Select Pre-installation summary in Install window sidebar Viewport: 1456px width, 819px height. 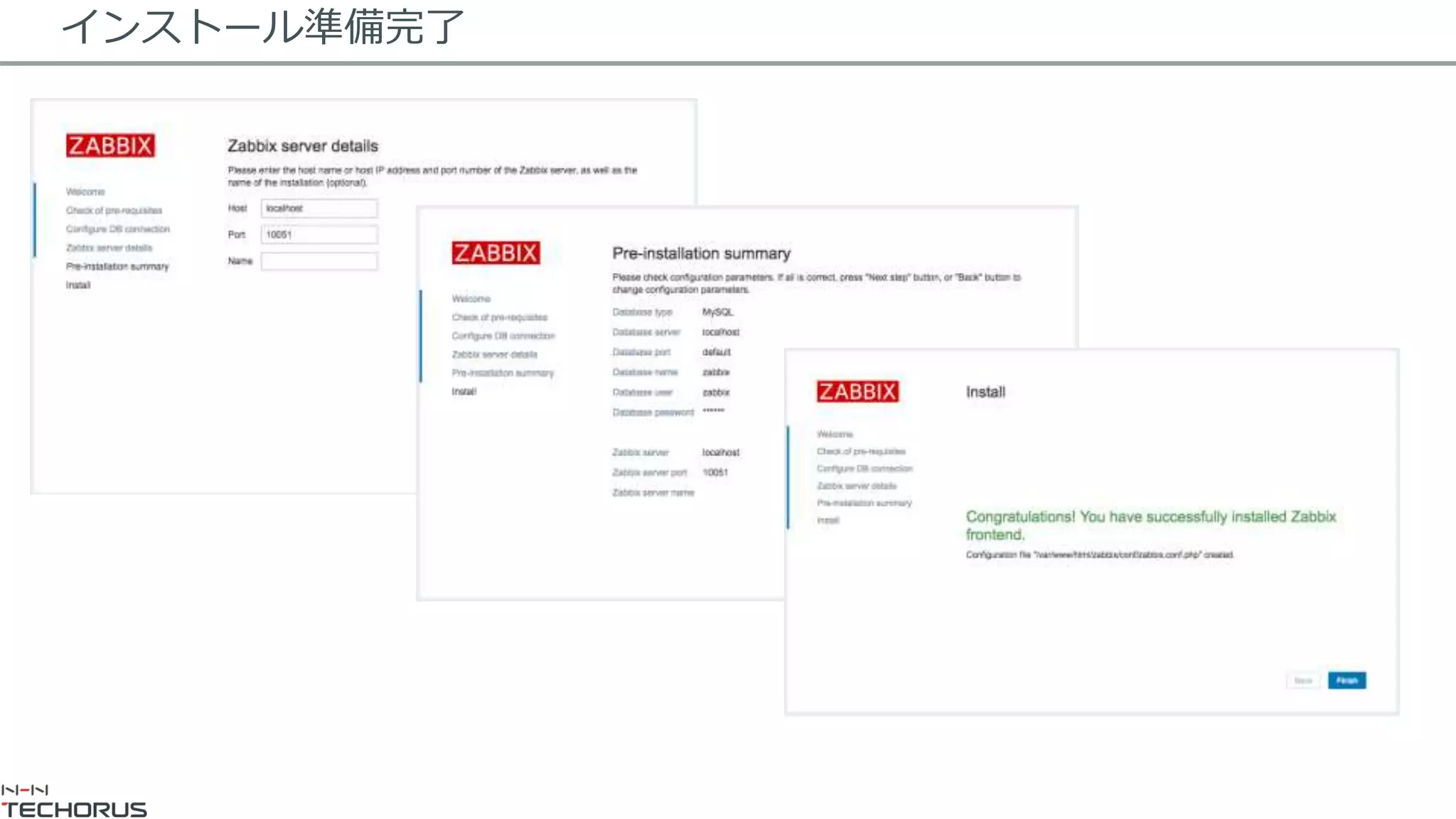(864, 503)
